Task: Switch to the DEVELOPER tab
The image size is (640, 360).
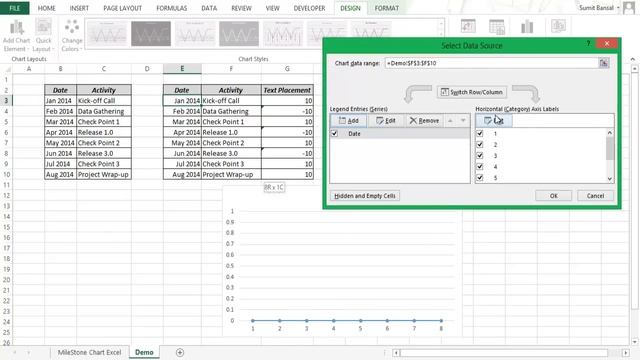Action: tap(309, 8)
